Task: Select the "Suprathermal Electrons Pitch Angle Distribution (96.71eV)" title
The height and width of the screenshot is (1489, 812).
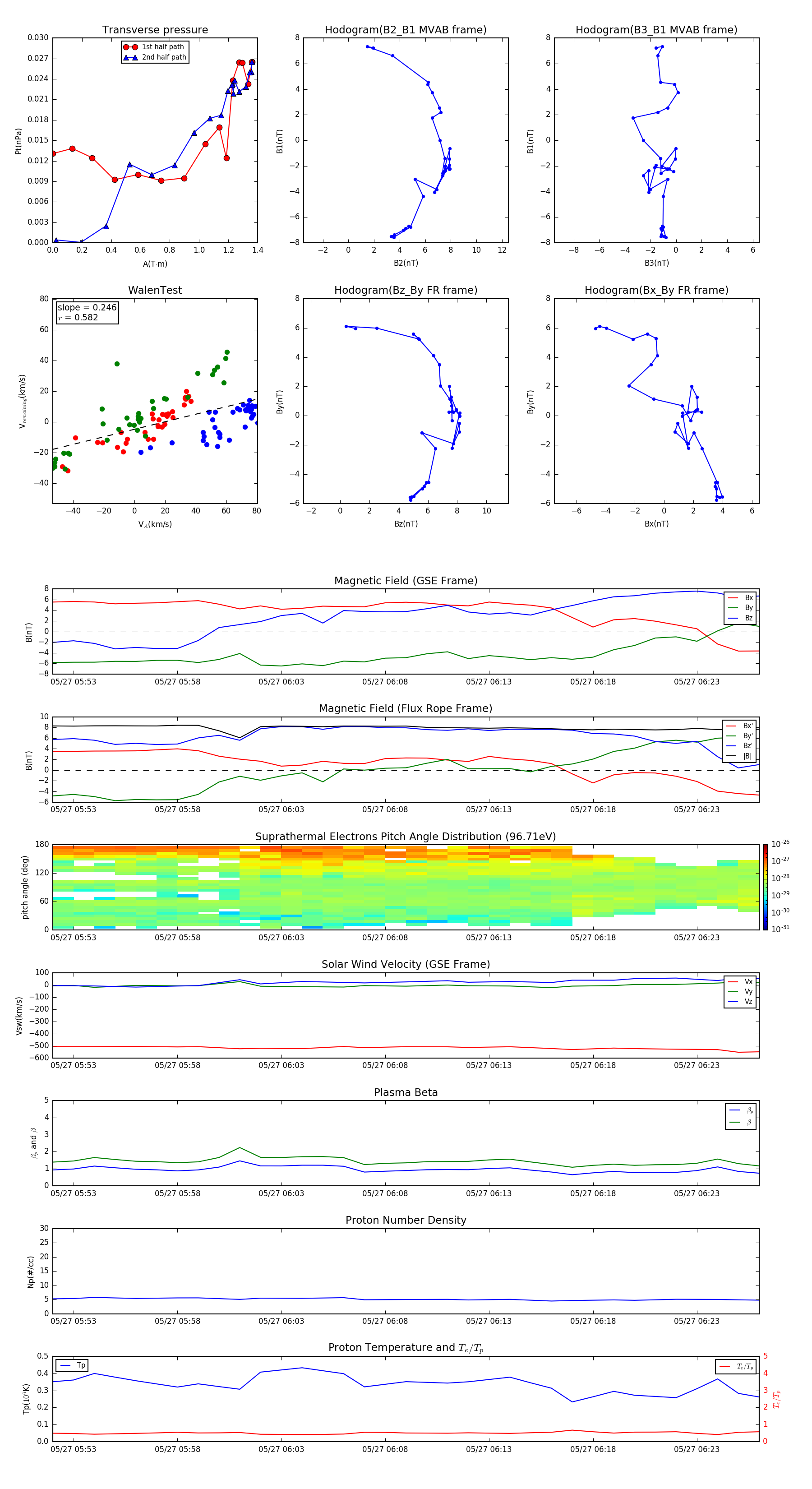Action: (x=406, y=837)
